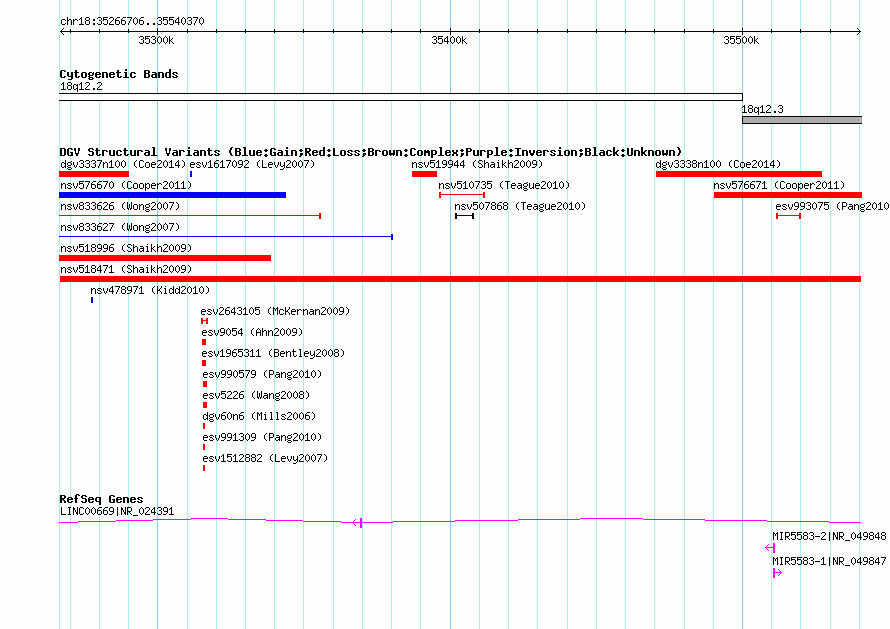Click the 35400k ruler label
The height and width of the screenshot is (629, 890).
click(449, 40)
